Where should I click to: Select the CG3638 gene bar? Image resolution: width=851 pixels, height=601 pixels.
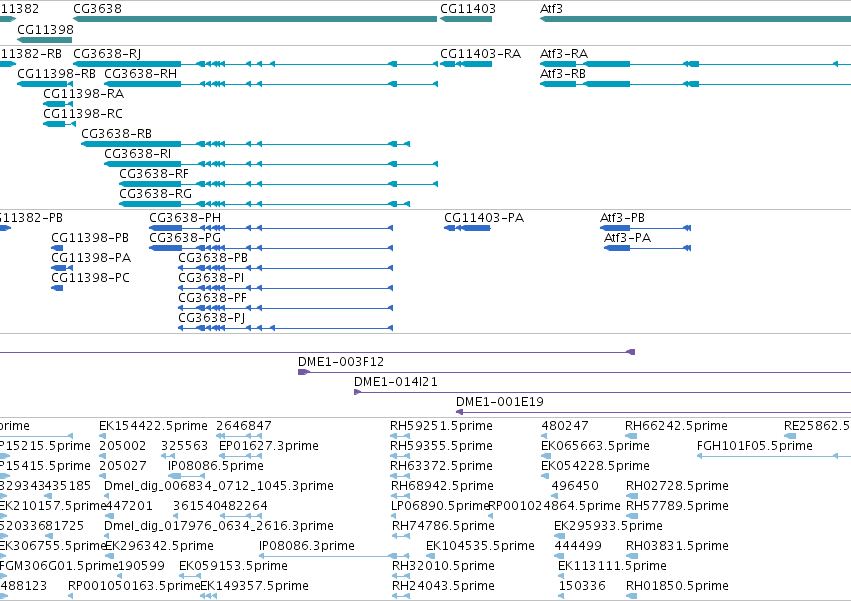[255, 19]
